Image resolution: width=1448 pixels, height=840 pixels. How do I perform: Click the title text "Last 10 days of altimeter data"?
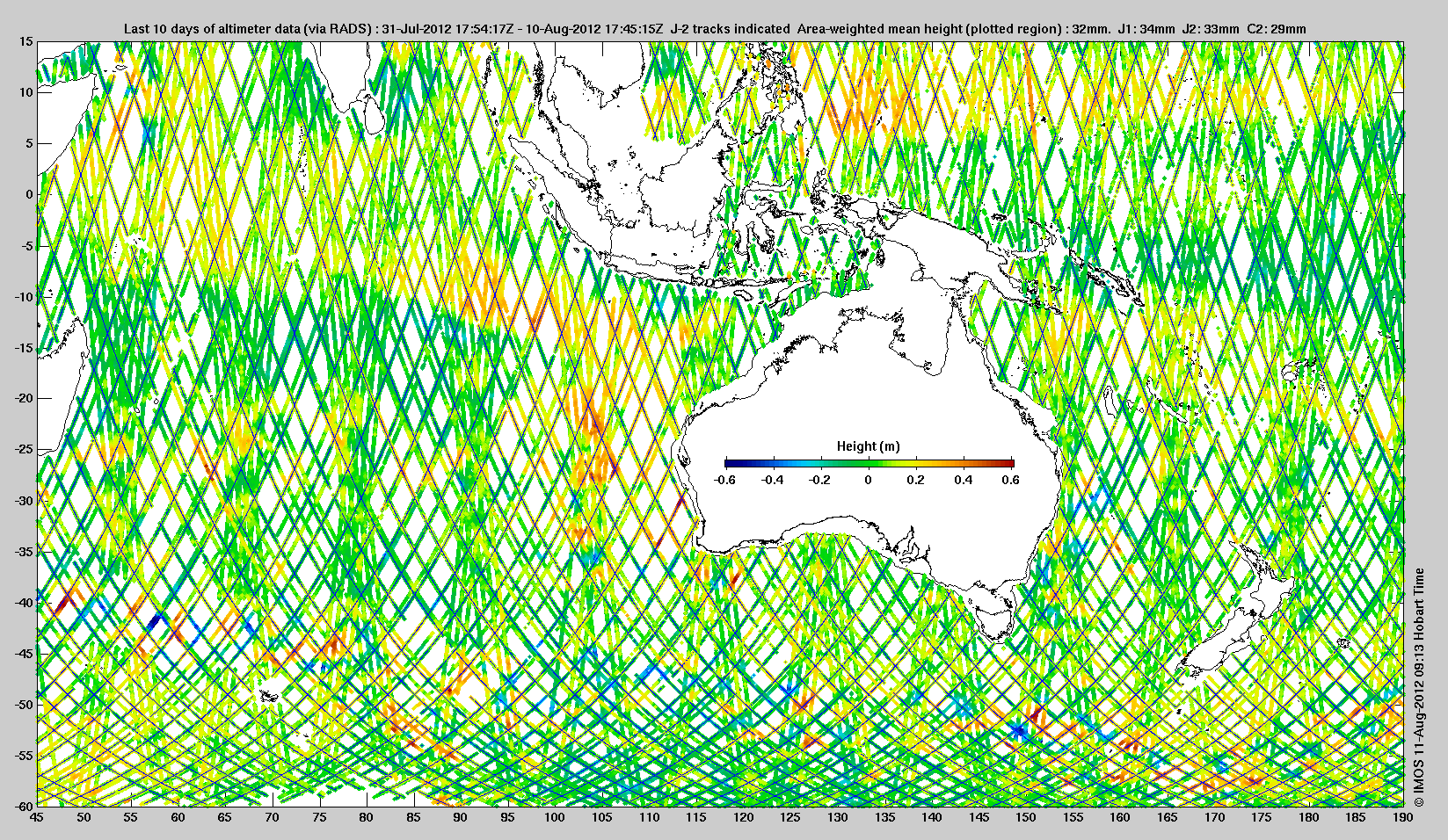[x=213, y=29]
